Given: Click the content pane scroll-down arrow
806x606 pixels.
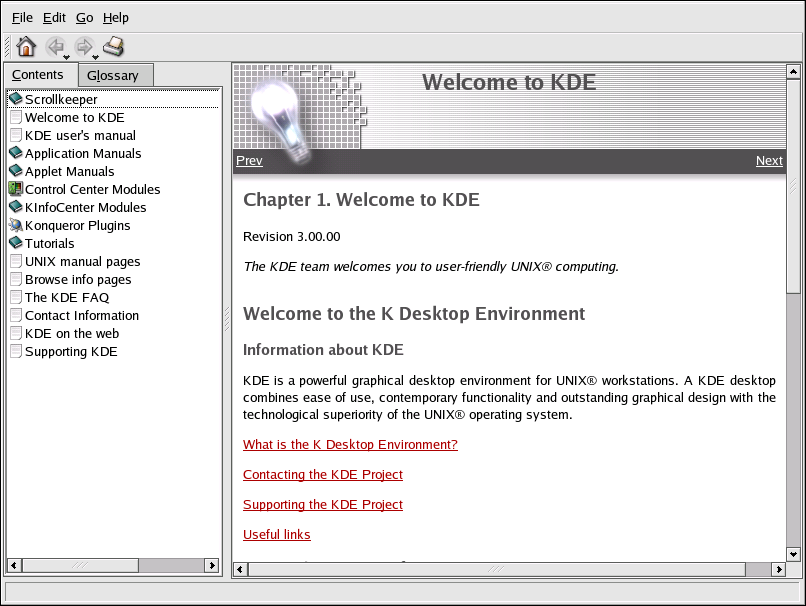Looking at the screenshot, I should (793, 553).
